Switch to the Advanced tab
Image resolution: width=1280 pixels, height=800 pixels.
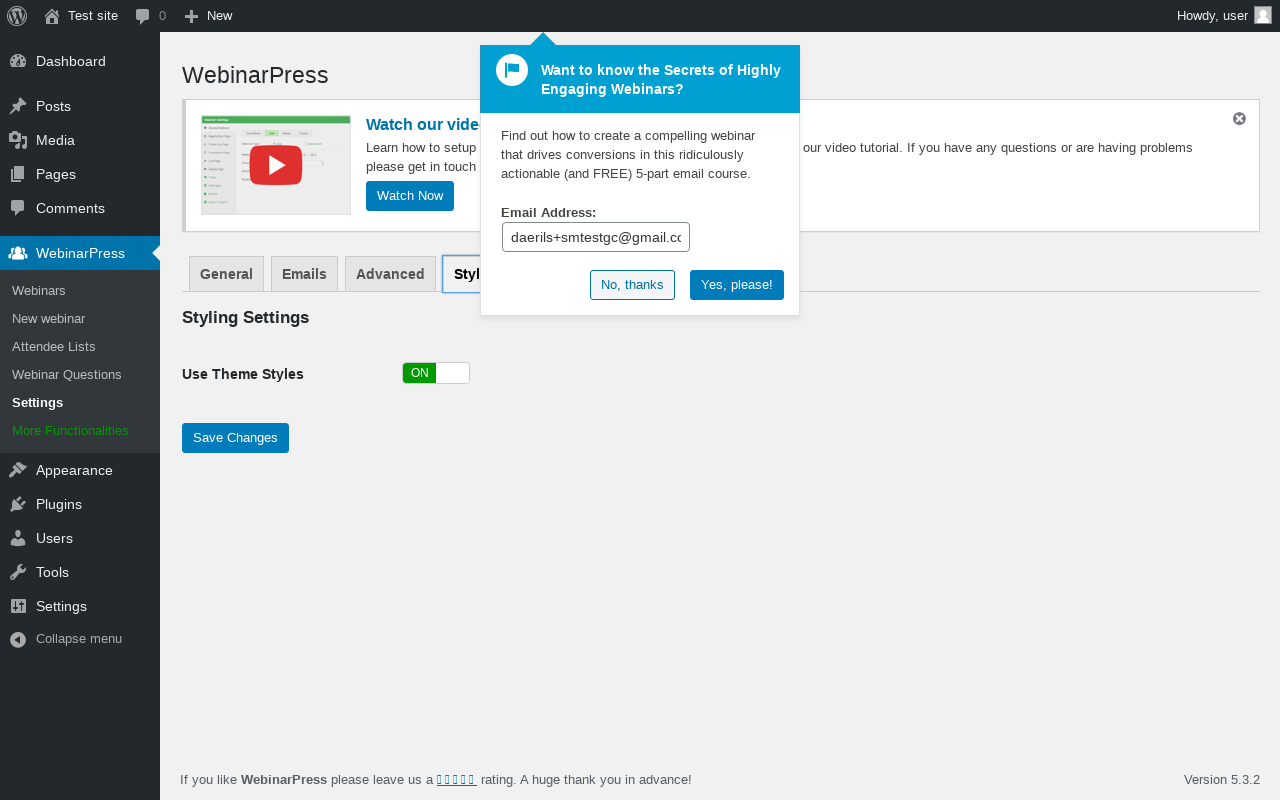(x=390, y=274)
